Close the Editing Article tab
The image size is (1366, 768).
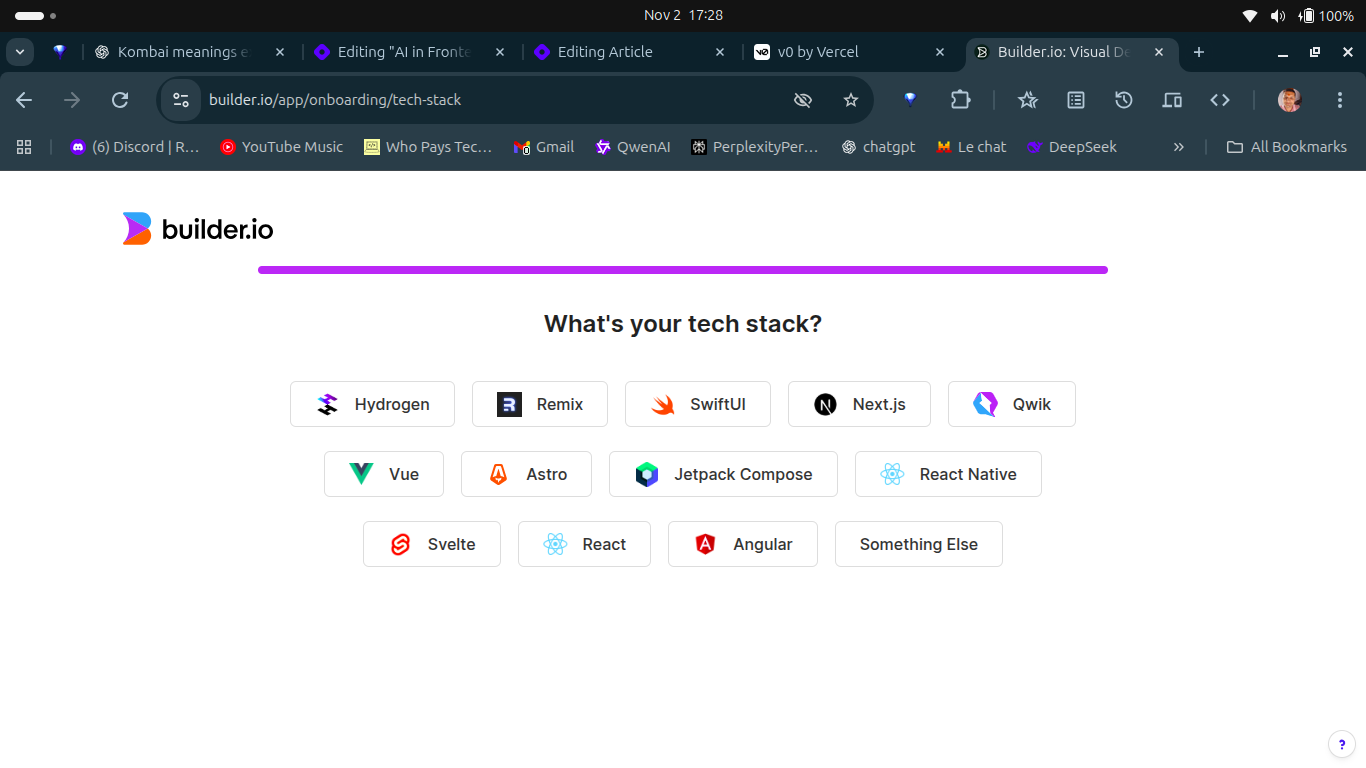pos(720,52)
